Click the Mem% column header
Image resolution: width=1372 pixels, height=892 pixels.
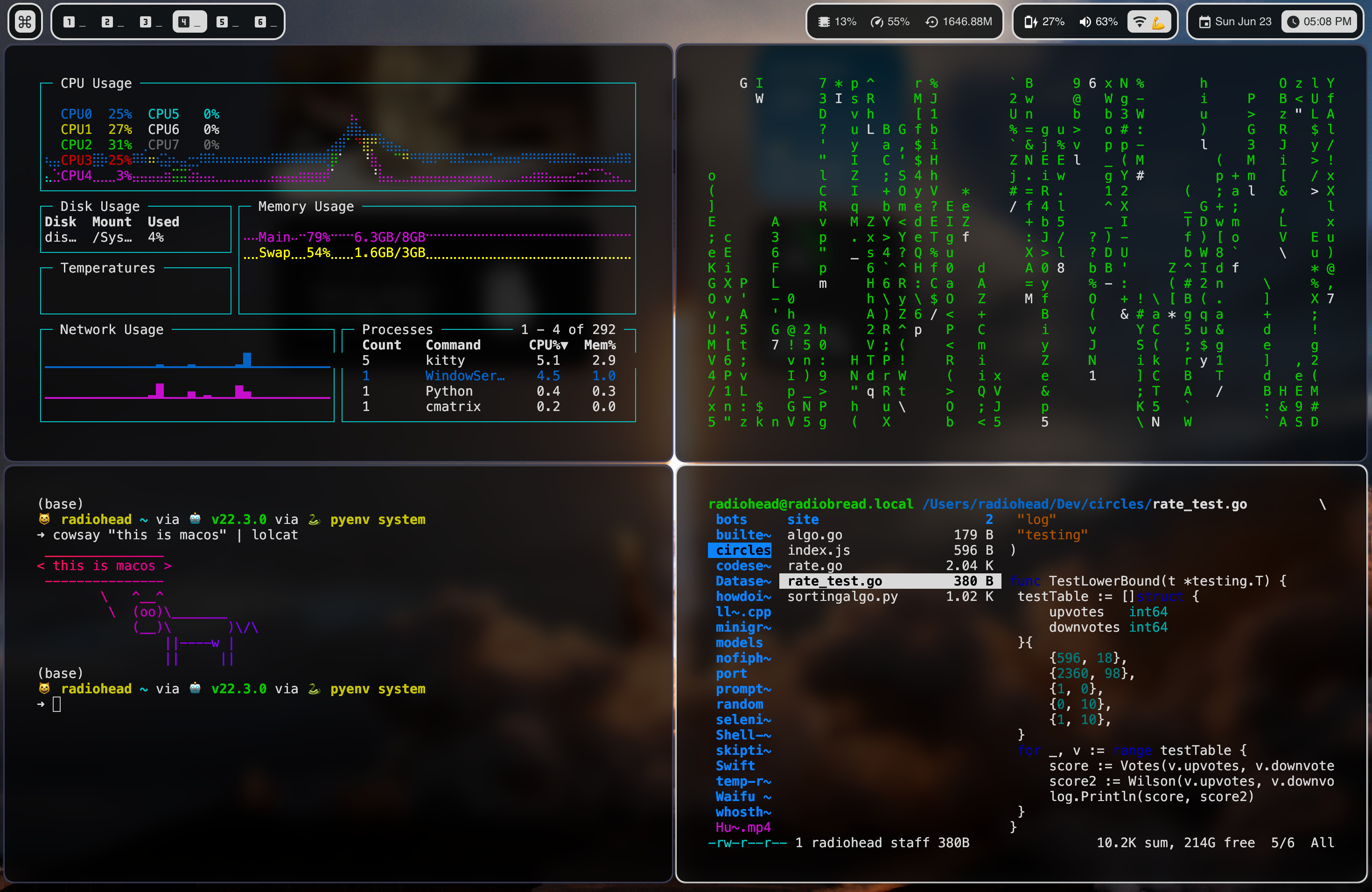pos(600,345)
